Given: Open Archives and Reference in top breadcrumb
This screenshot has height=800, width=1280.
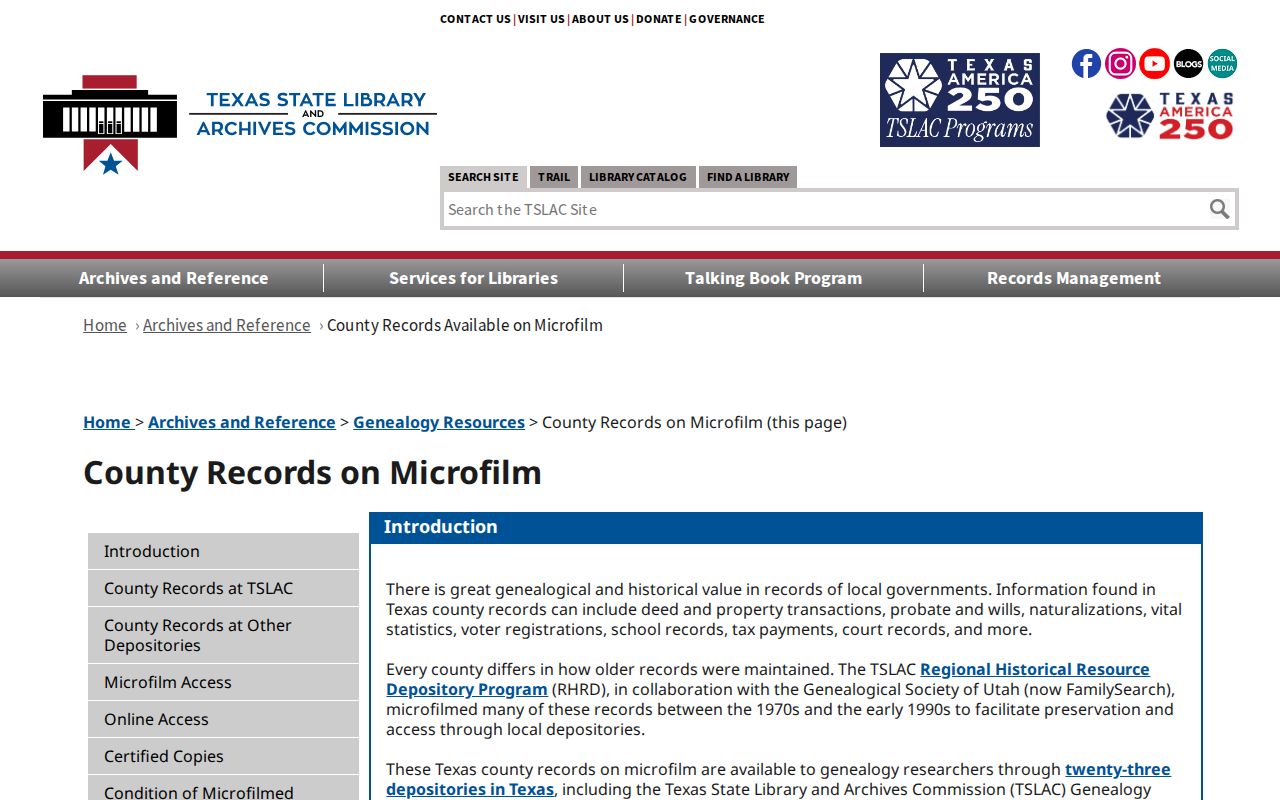Looking at the screenshot, I should pyautogui.click(x=227, y=325).
